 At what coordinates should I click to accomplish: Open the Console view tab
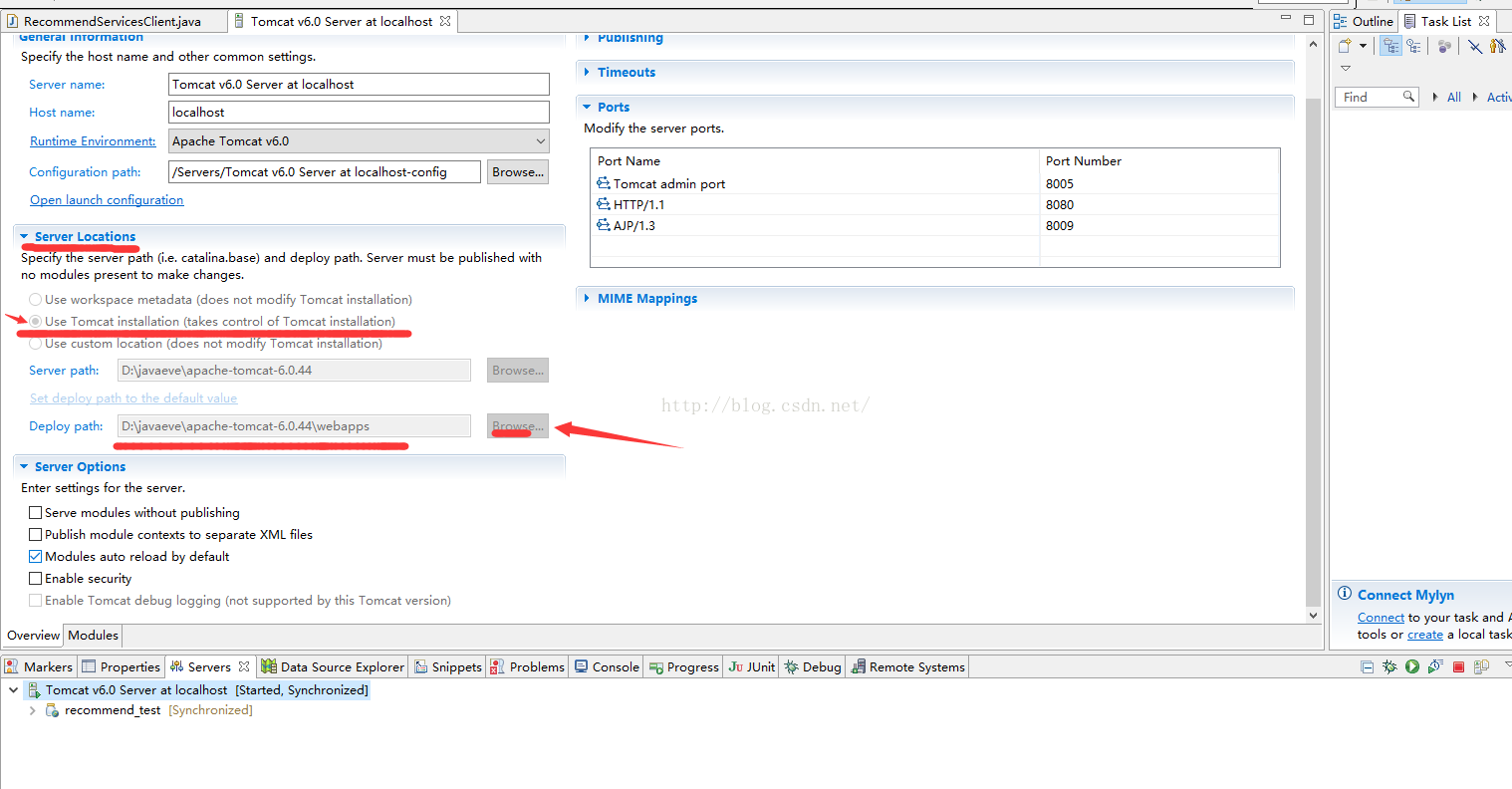click(607, 667)
